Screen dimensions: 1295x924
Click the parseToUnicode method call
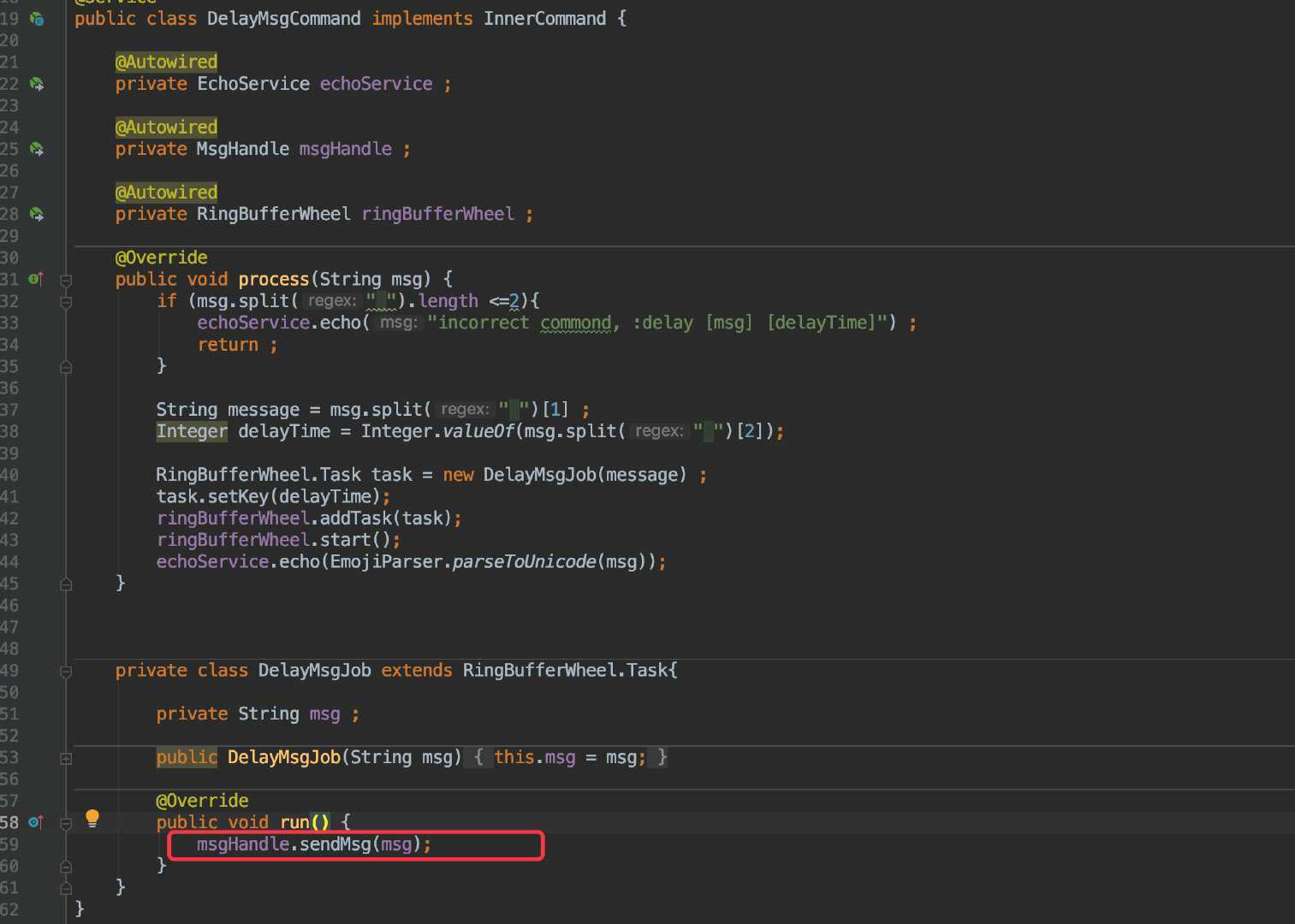[524, 562]
